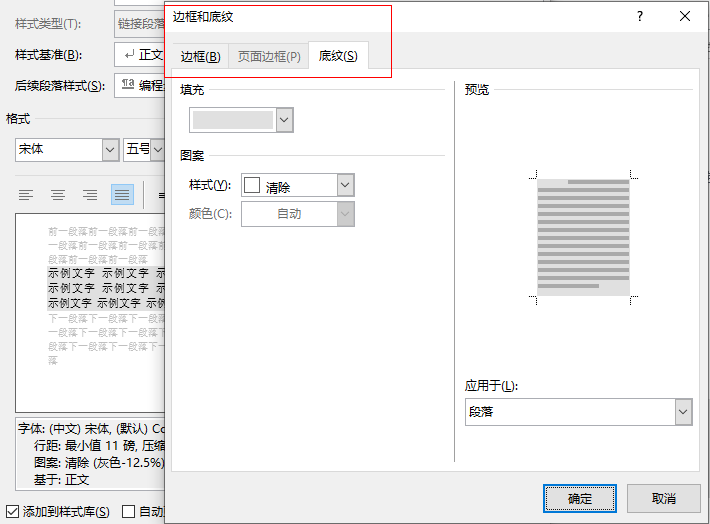Open the 样式(Y) pattern dropdown arrow
The width and height of the screenshot is (710, 524).
click(x=345, y=185)
